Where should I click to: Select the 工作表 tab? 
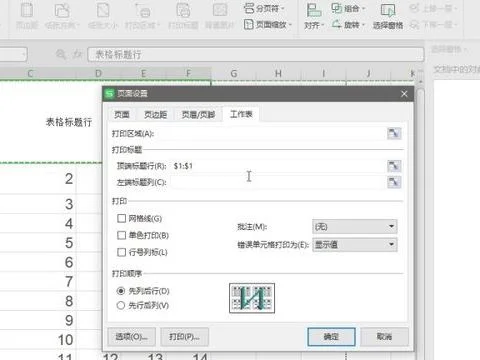pyautogui.click(x=241, y=114)
